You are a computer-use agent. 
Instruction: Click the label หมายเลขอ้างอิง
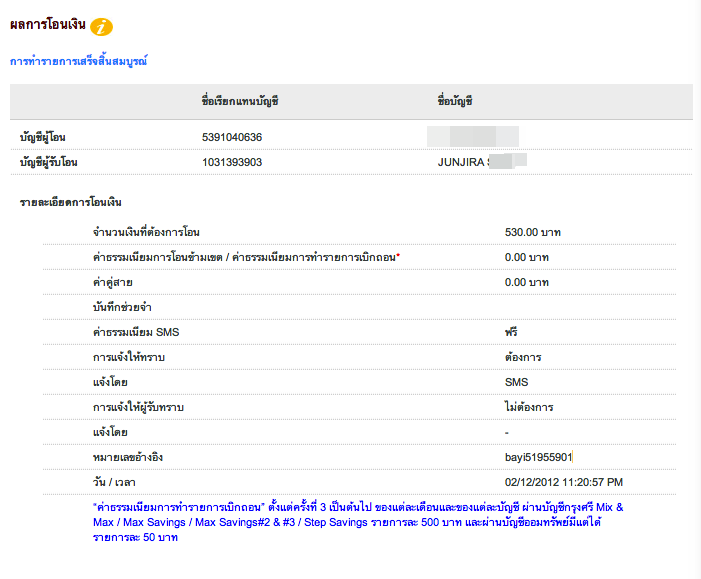point(128,457)
